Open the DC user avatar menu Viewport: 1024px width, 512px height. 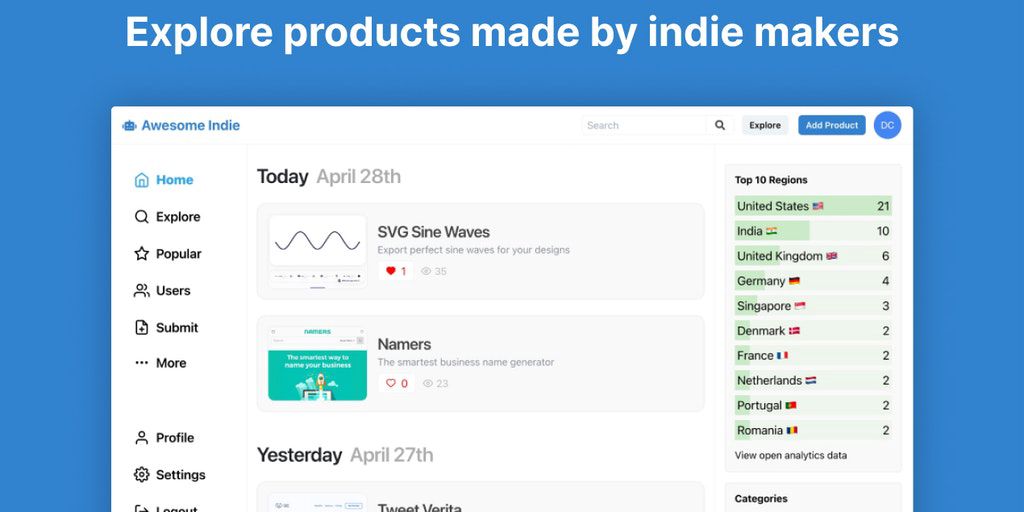pos(887,125)
